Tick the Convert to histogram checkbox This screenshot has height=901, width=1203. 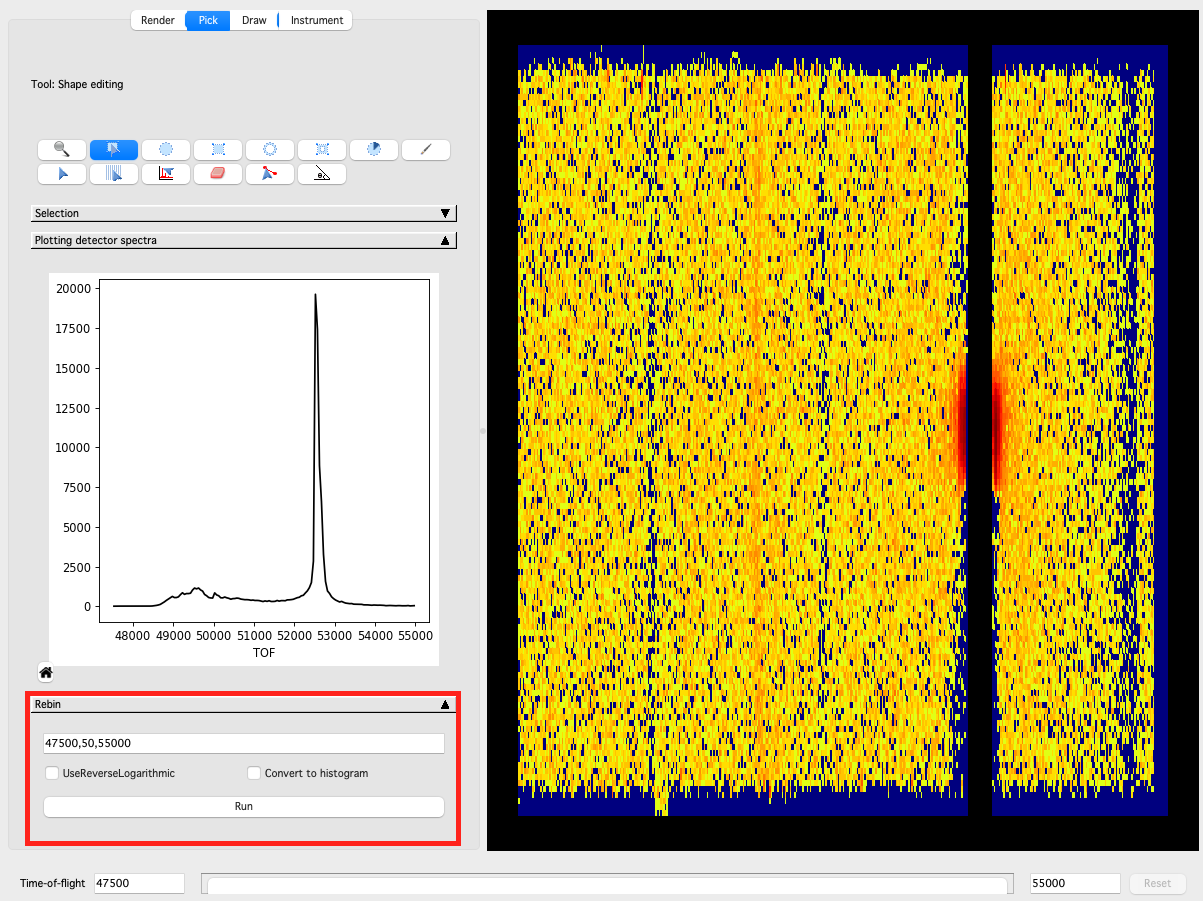pos(254,773)
